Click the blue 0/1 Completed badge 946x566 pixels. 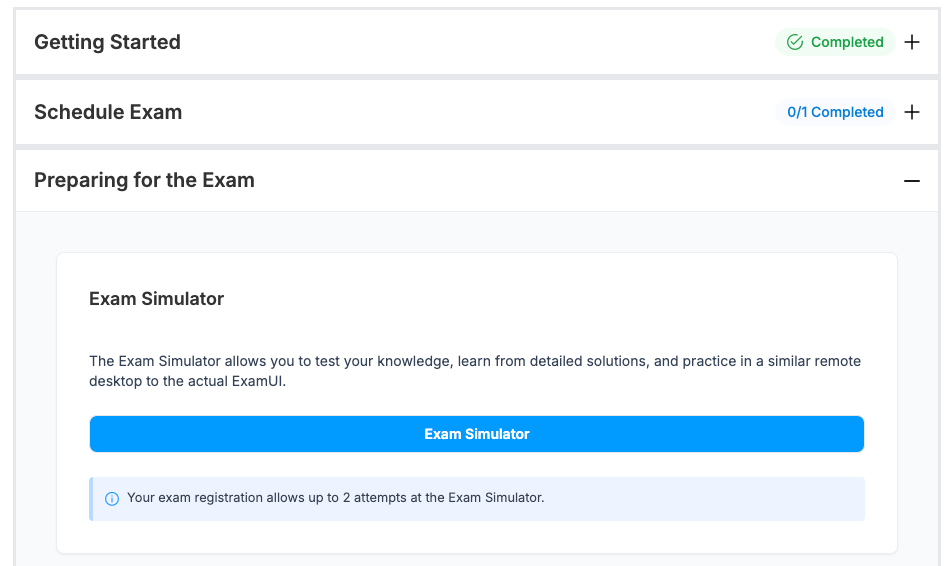(x=835, y=112)
